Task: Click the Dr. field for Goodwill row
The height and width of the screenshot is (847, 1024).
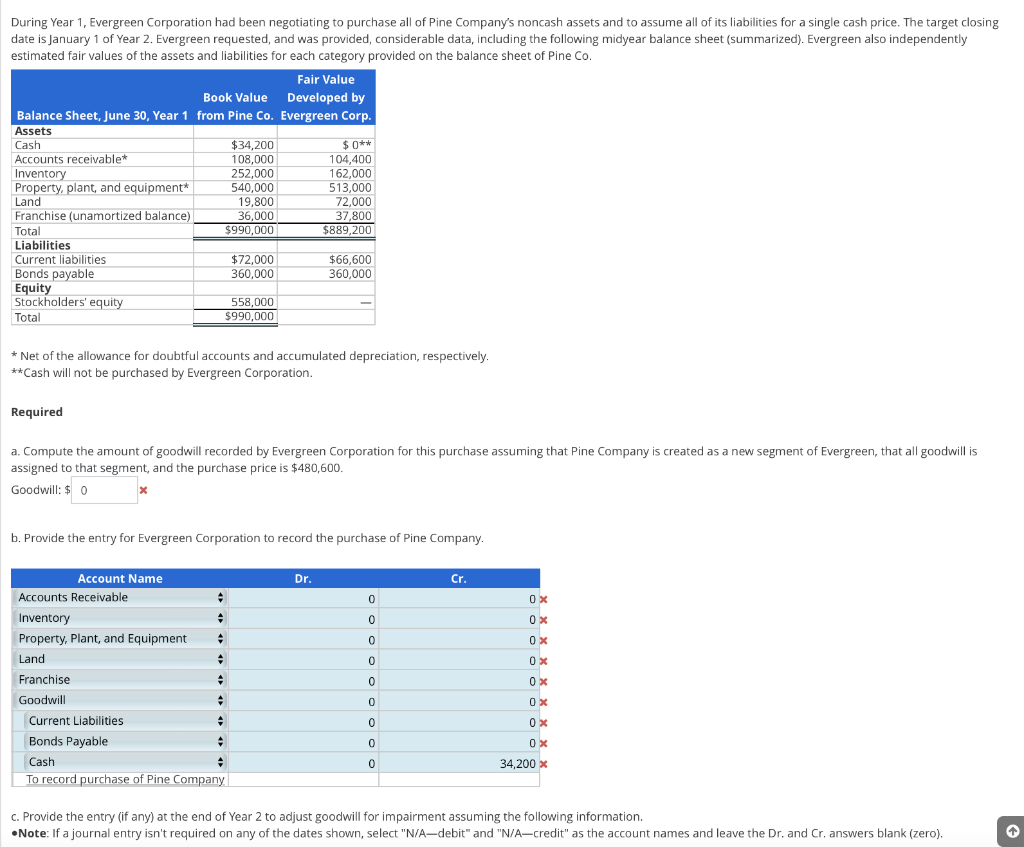Action: point(304,701)
